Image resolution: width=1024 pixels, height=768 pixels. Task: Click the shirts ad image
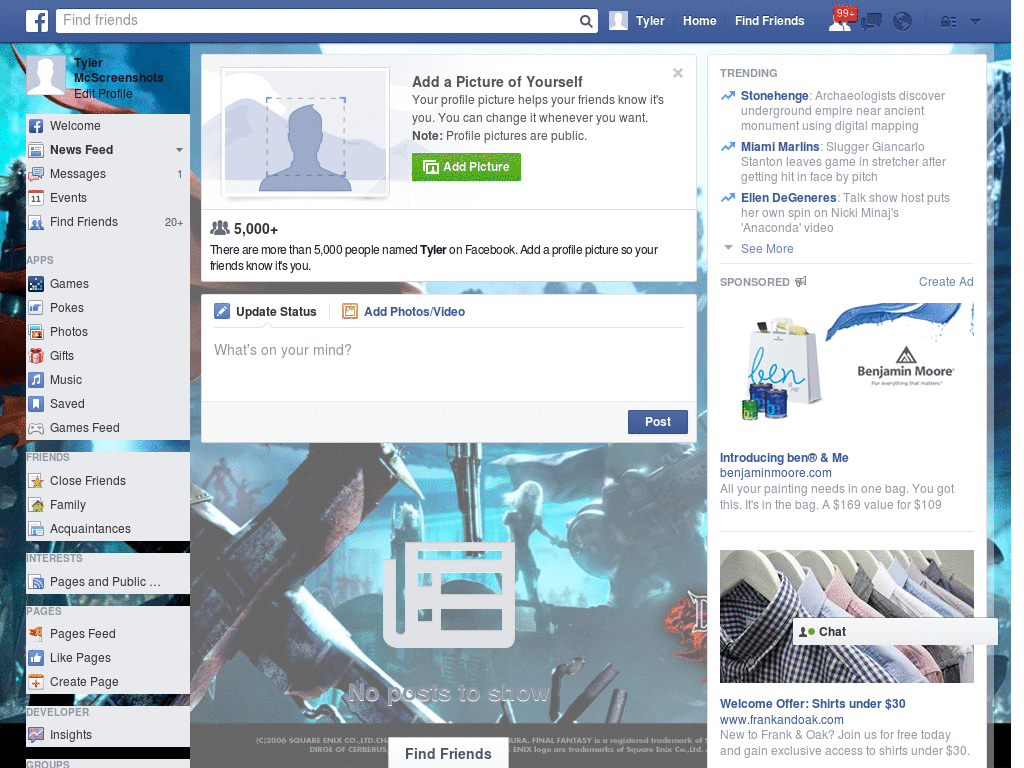(846, 616)
